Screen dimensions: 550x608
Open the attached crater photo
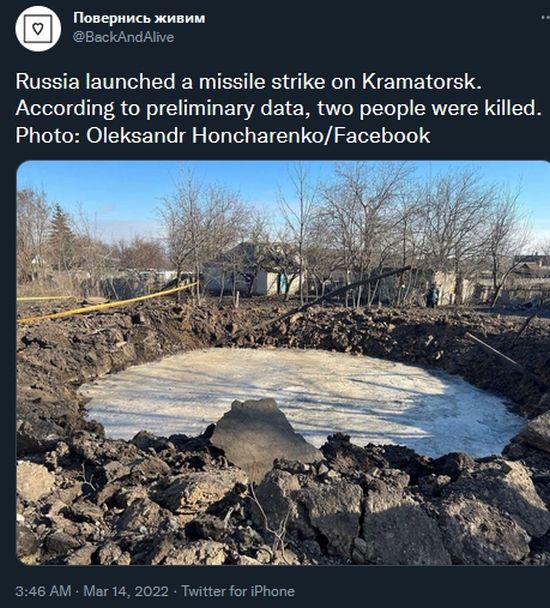pyautogui.click(x=283, y=363)
